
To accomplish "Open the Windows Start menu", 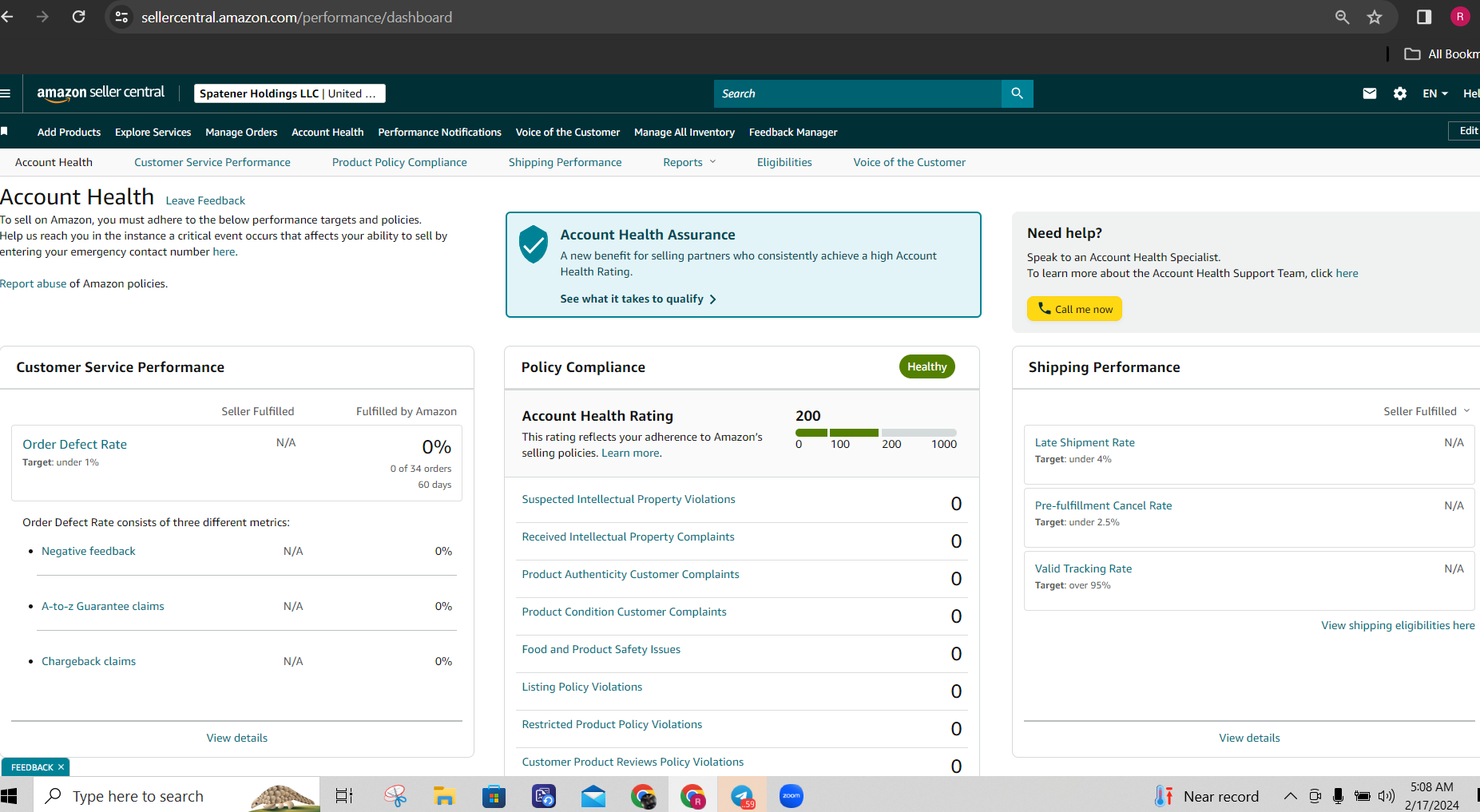I will click(9, 796).
